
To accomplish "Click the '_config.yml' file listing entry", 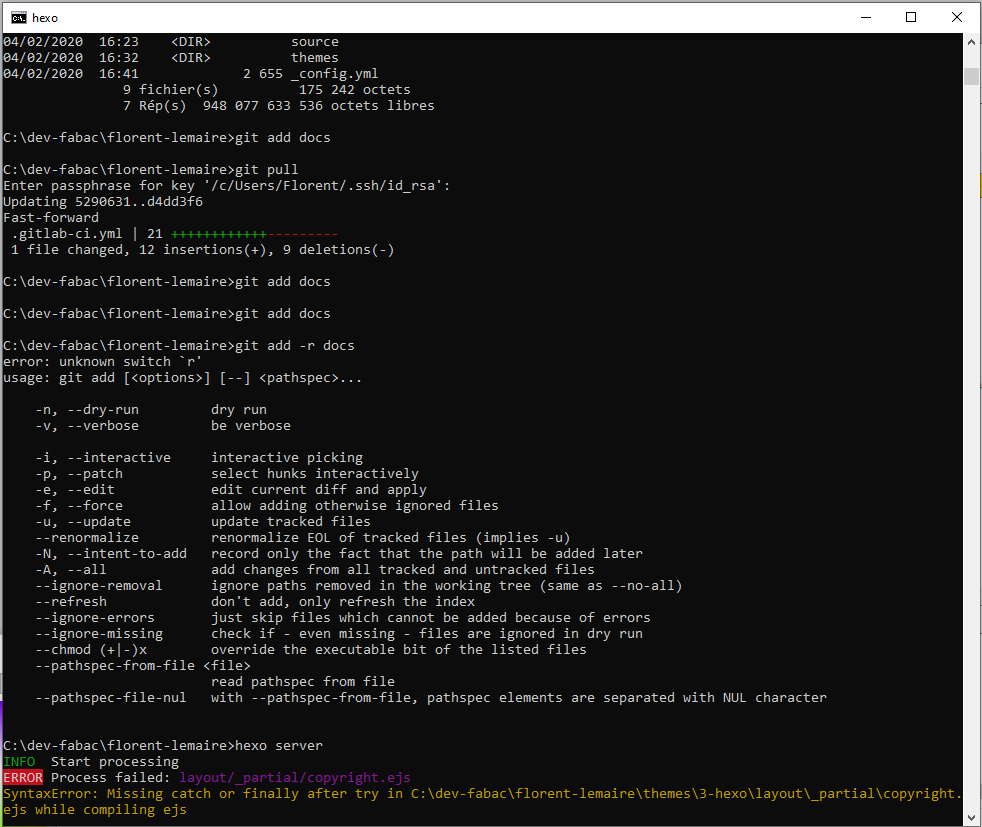I will [x=334, y=74].
